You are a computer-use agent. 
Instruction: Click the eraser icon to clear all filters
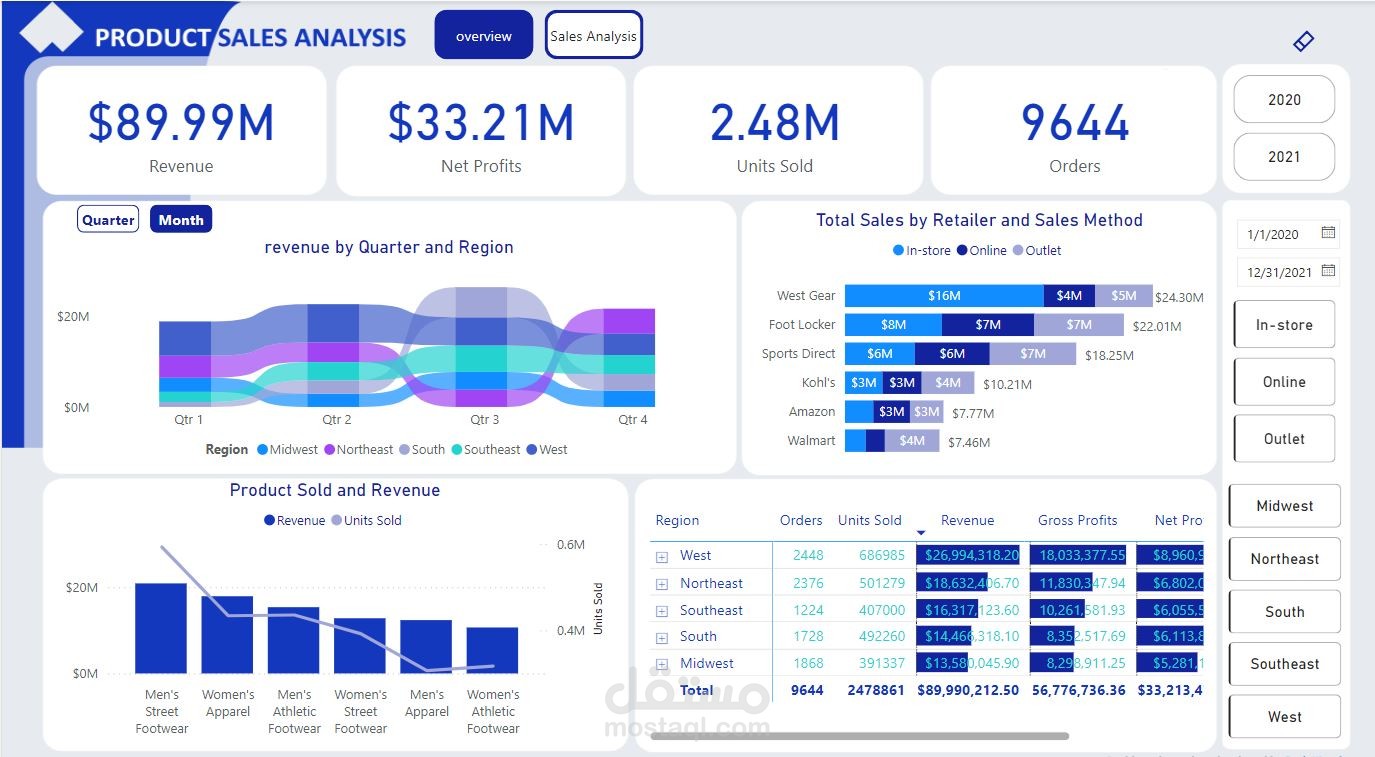coord(1302,41)
